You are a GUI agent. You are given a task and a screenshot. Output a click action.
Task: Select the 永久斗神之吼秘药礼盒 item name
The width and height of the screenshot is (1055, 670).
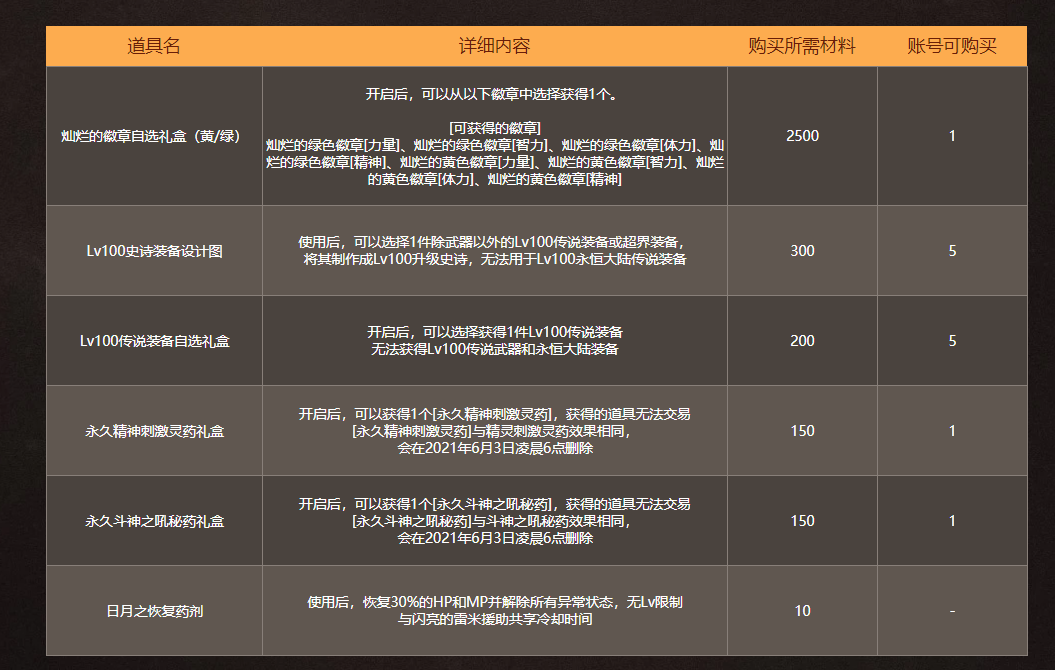(x=154, y=521)
